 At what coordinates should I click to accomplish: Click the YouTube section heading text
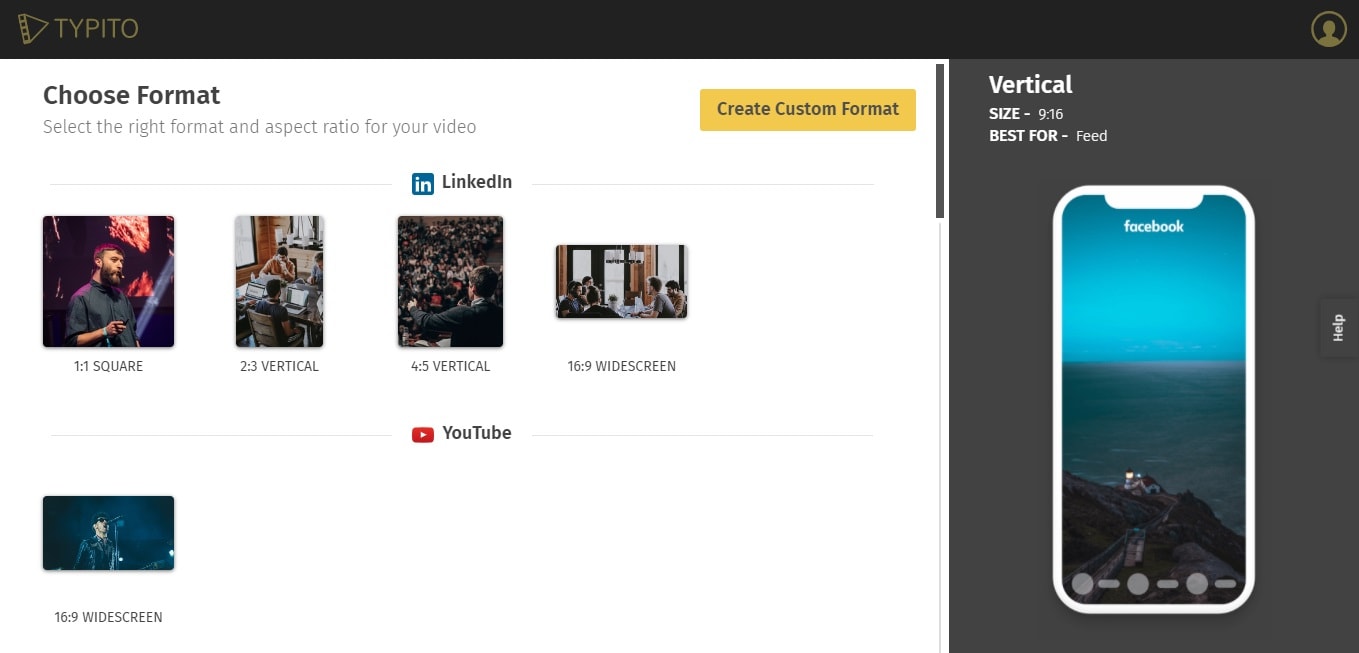(477, 433)
